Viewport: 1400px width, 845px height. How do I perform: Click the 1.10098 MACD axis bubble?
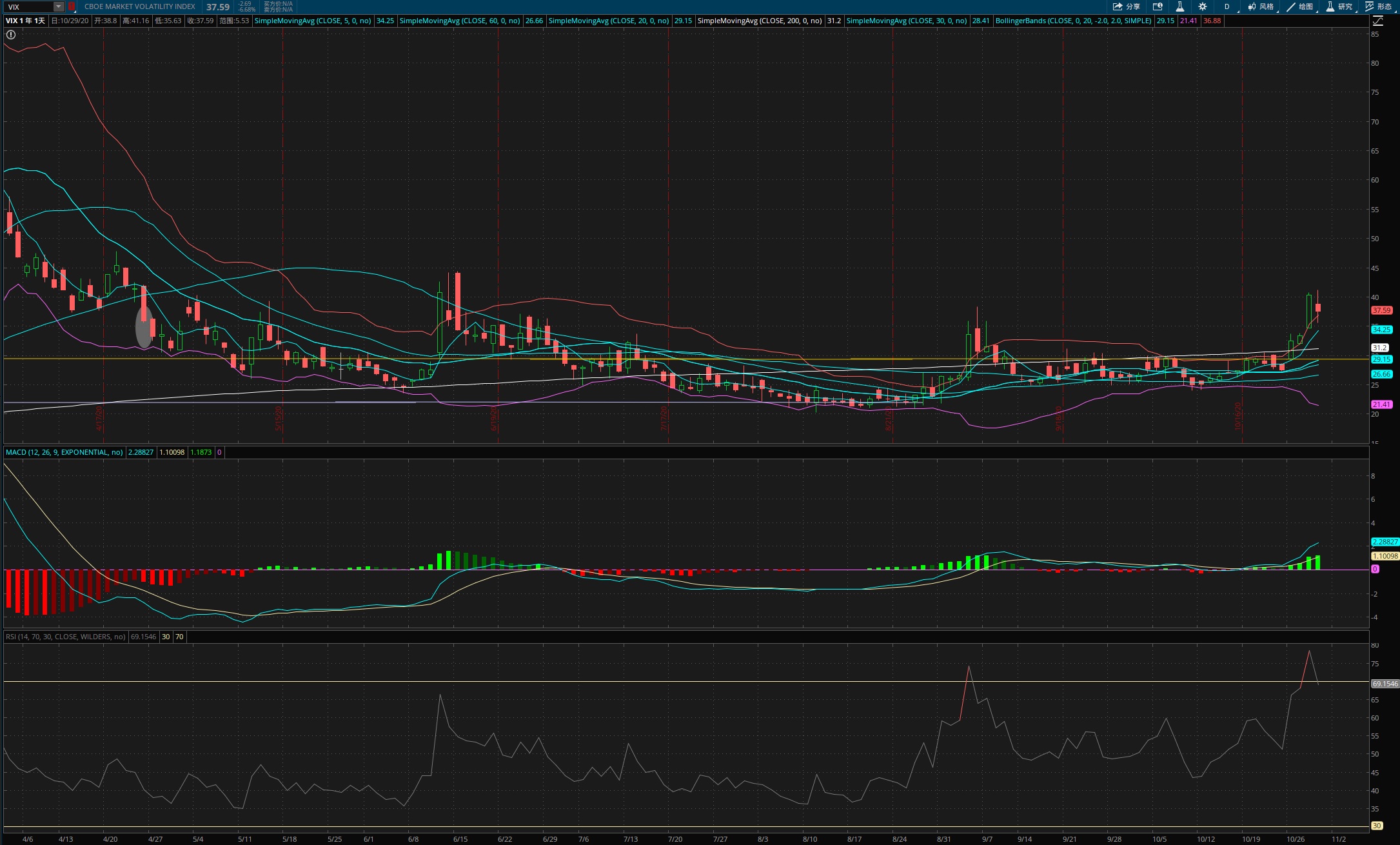(x=1385, y=556)
